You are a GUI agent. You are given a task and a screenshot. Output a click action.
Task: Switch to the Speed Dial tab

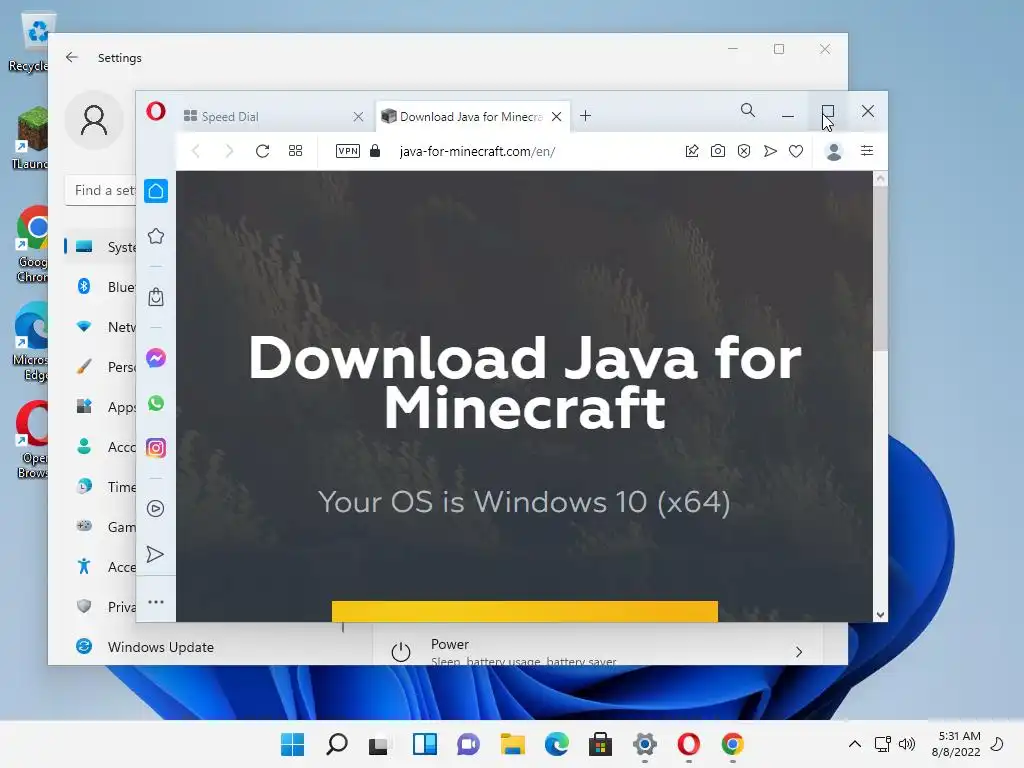[268, 116]
